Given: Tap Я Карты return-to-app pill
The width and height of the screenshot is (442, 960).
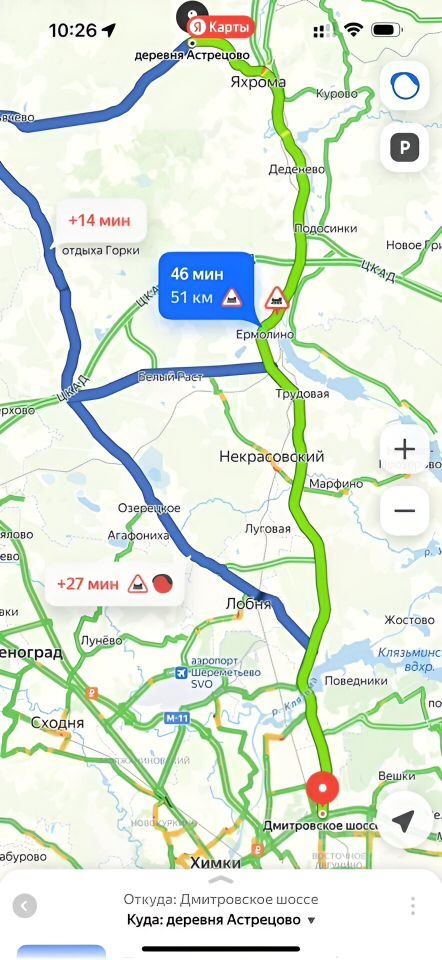Looking at the screenshot, I should pyautogui.click(x=220, y=28).
